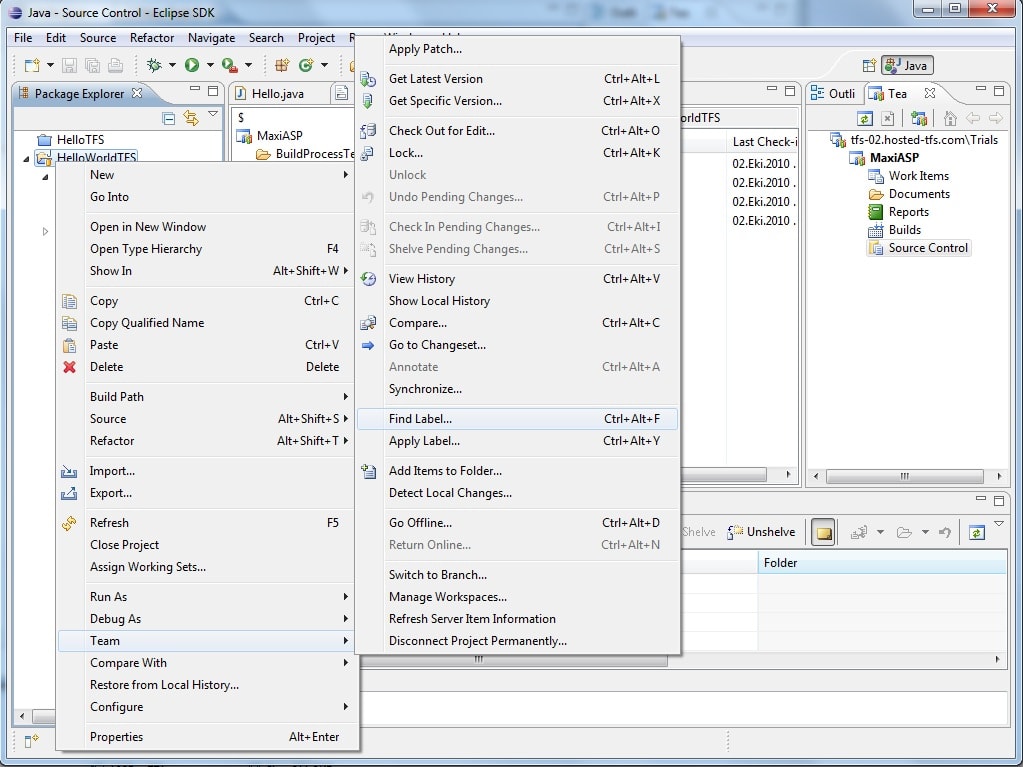Viewport: 1023px width, 767px height.
Task: Select the Hello.java editor tab
Action: pyautogui.click(x=278, y=94)
